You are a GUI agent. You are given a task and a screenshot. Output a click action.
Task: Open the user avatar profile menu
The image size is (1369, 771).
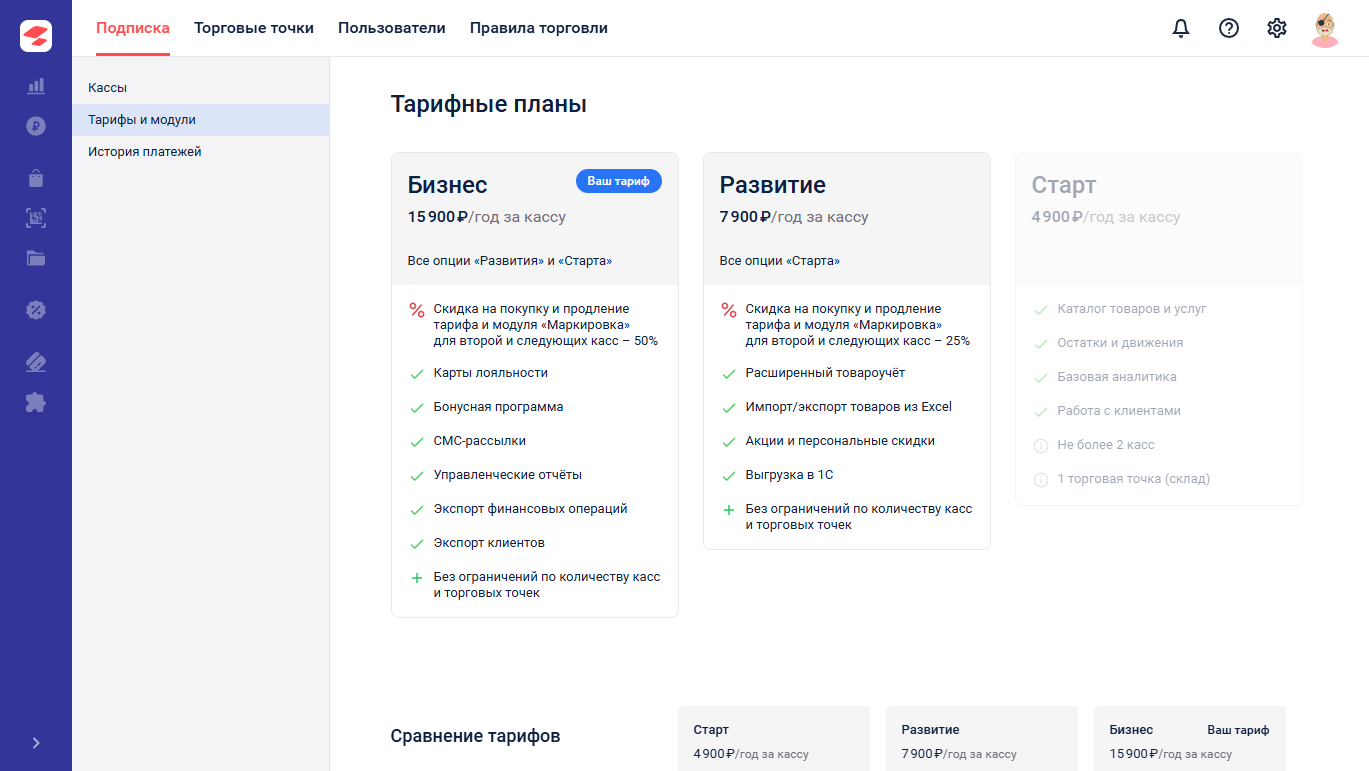1325,29
